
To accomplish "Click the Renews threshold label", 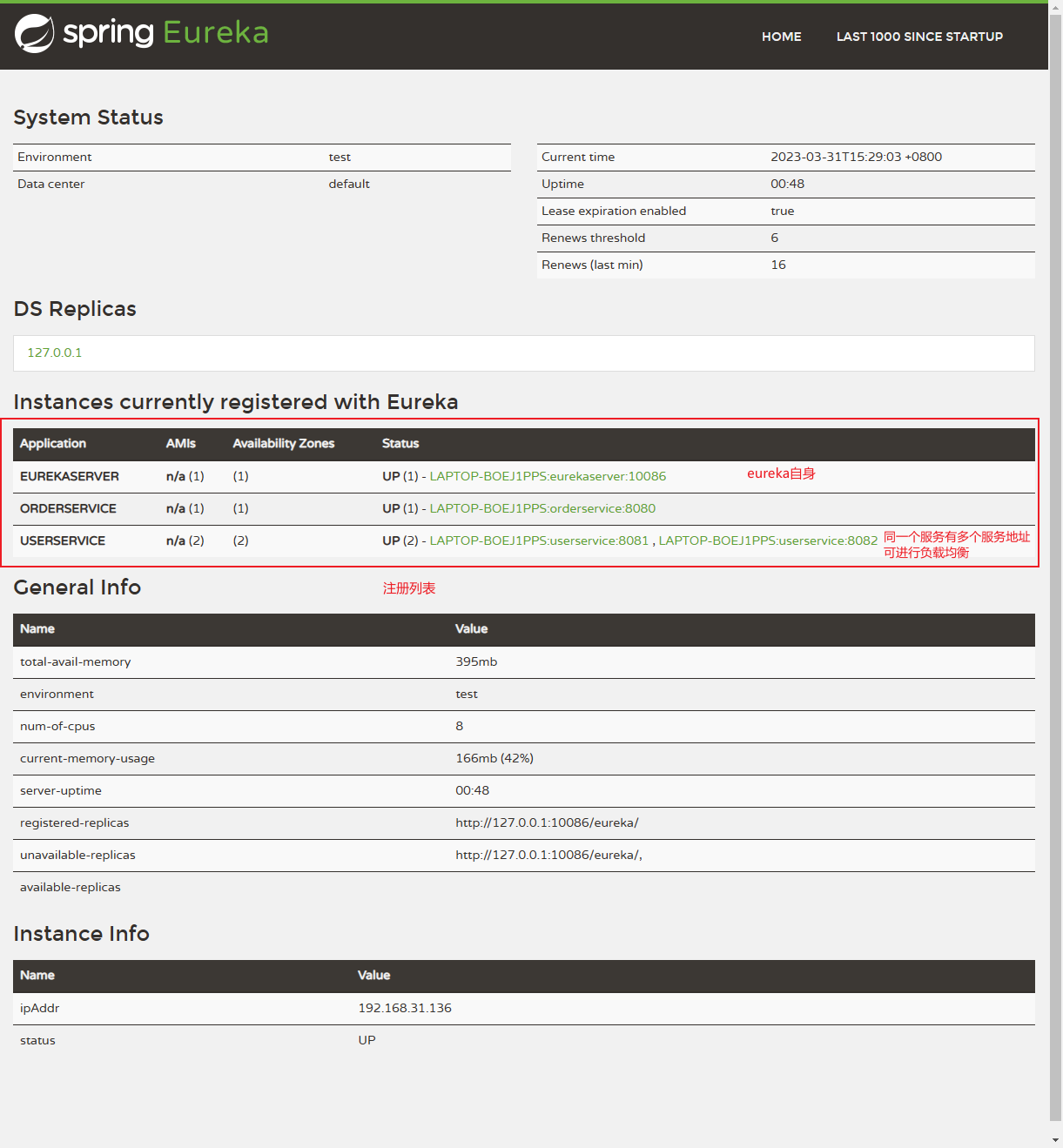I will (594, 238).
